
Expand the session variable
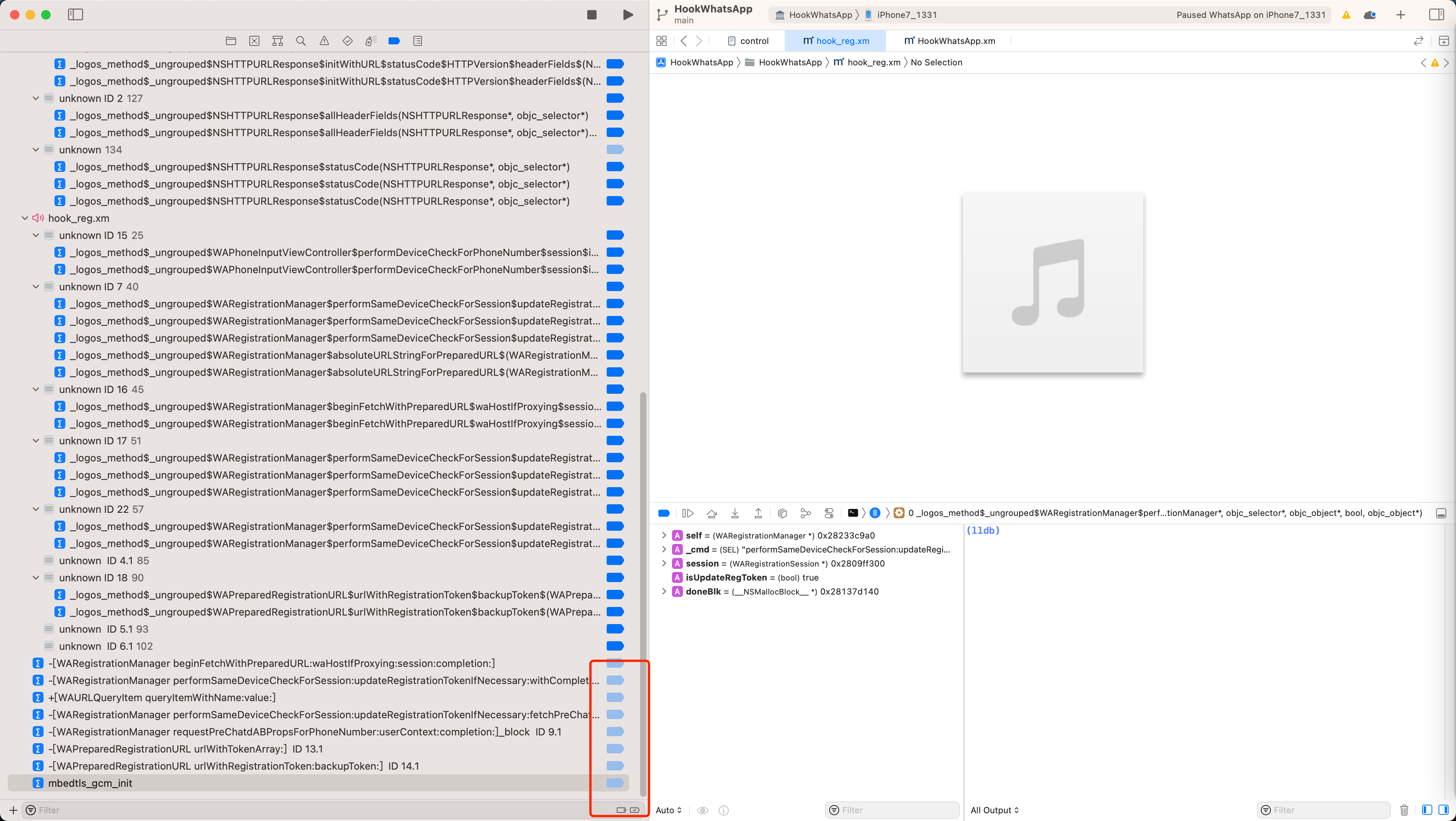coord(663,563)
